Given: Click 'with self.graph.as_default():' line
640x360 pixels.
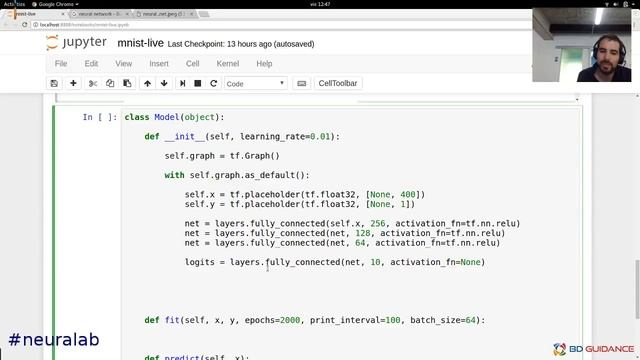Looking at the screenshot, I should tap(237, 175).
